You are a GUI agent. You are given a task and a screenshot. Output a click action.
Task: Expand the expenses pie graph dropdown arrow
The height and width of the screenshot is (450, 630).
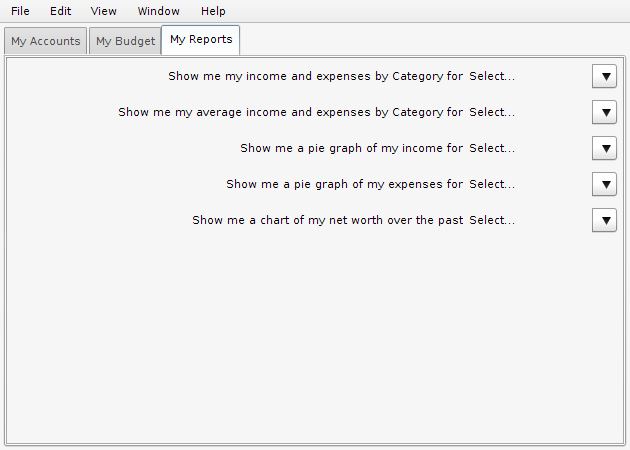[x=605, y=184]
